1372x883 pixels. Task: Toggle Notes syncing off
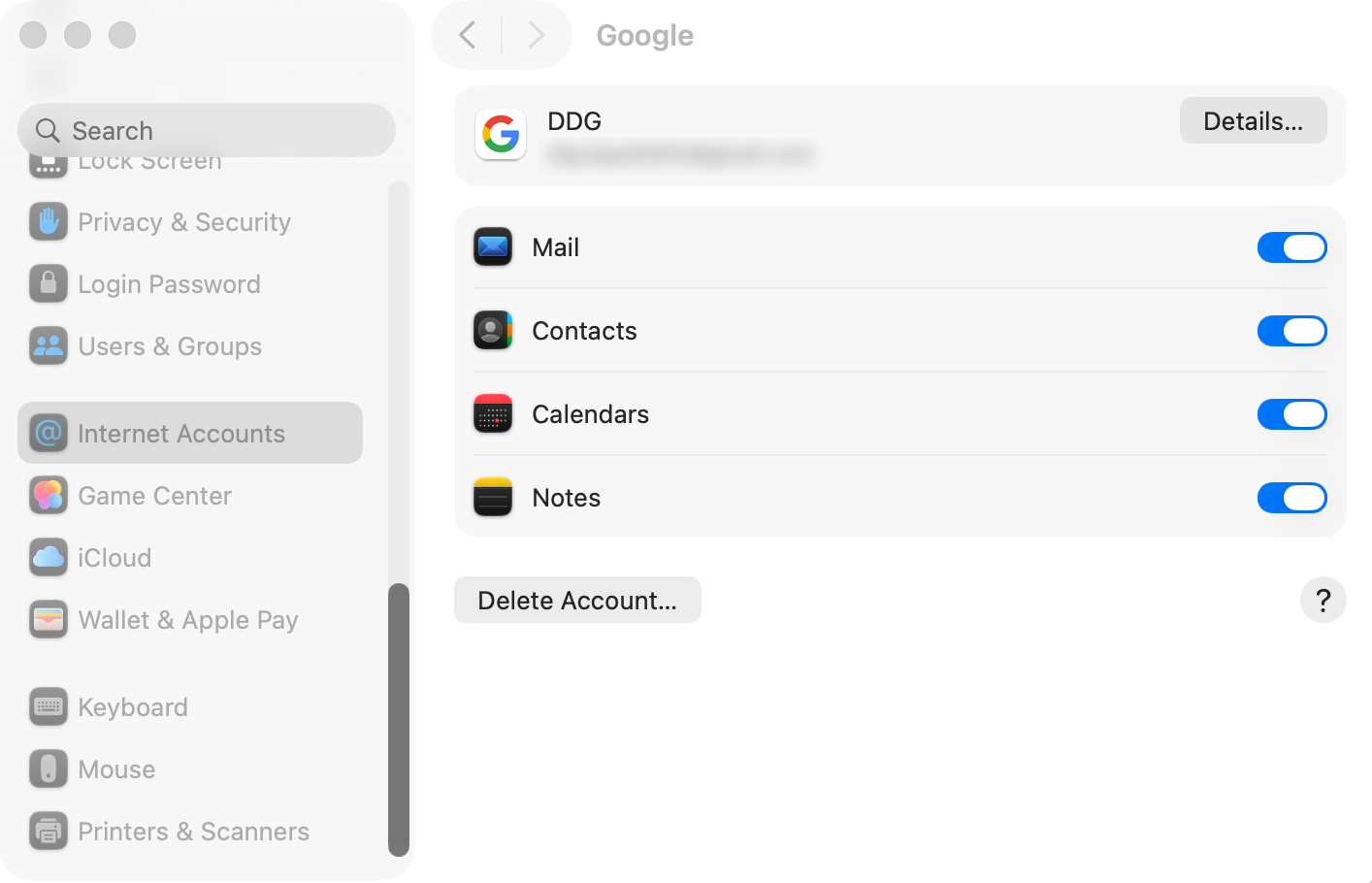pos(1291,498)
